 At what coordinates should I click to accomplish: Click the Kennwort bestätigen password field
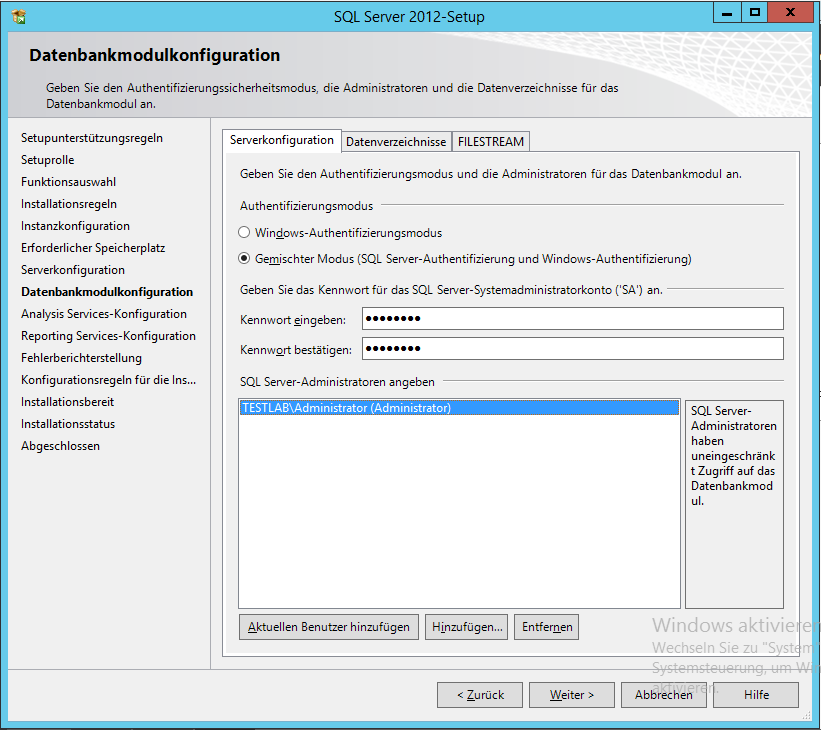[x=573, y=349]
